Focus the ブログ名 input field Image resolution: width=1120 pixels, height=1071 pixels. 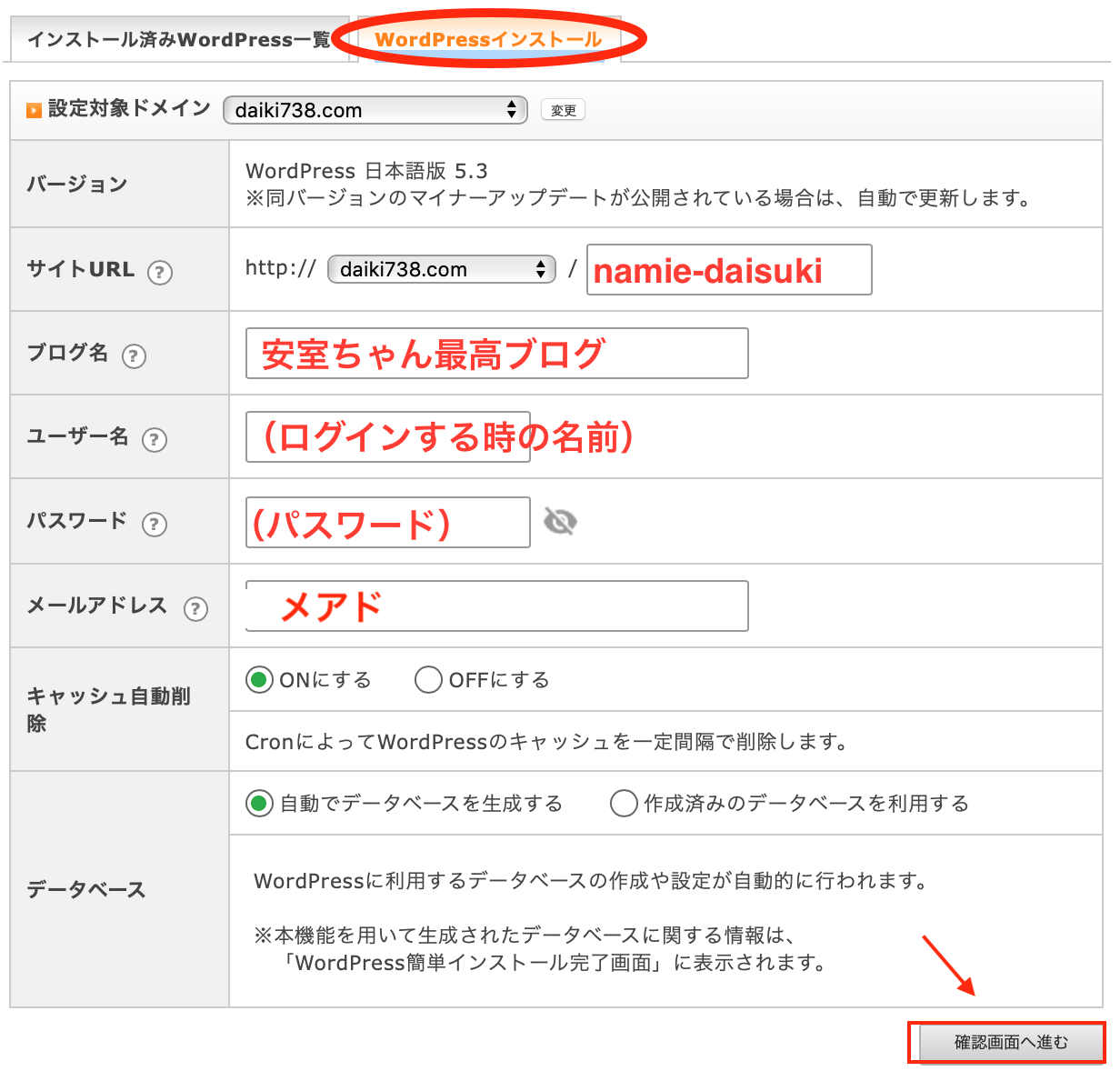(497, 353)
